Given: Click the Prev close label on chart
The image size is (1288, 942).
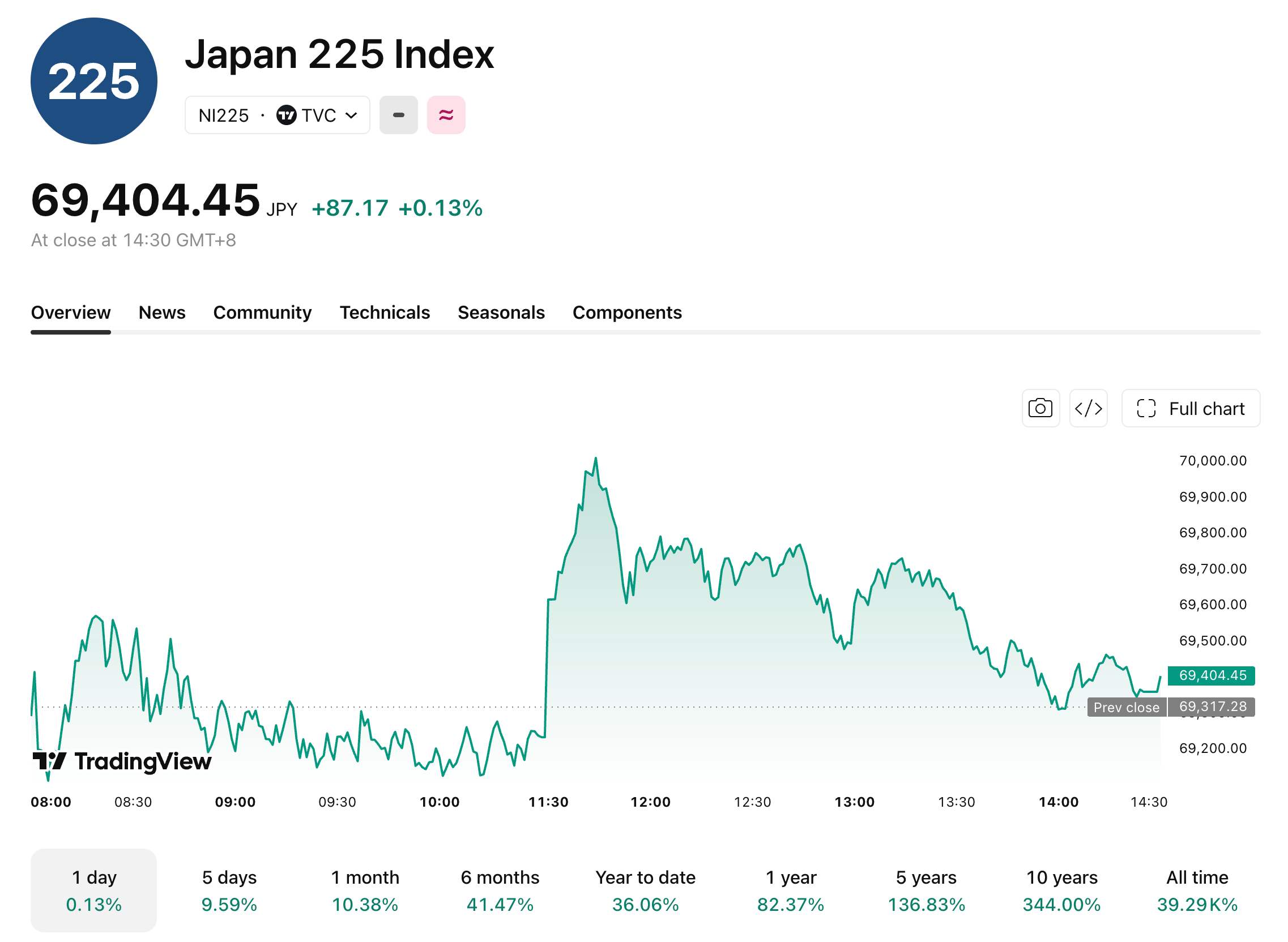Looking at the screenshot, I should (1127, 708).
